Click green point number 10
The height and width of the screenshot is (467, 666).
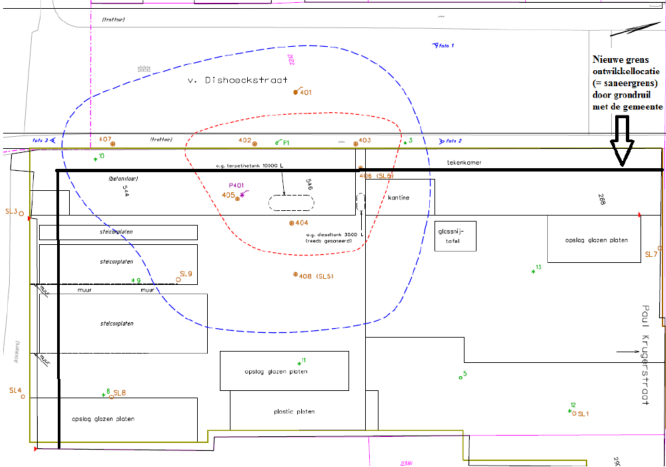102,156
